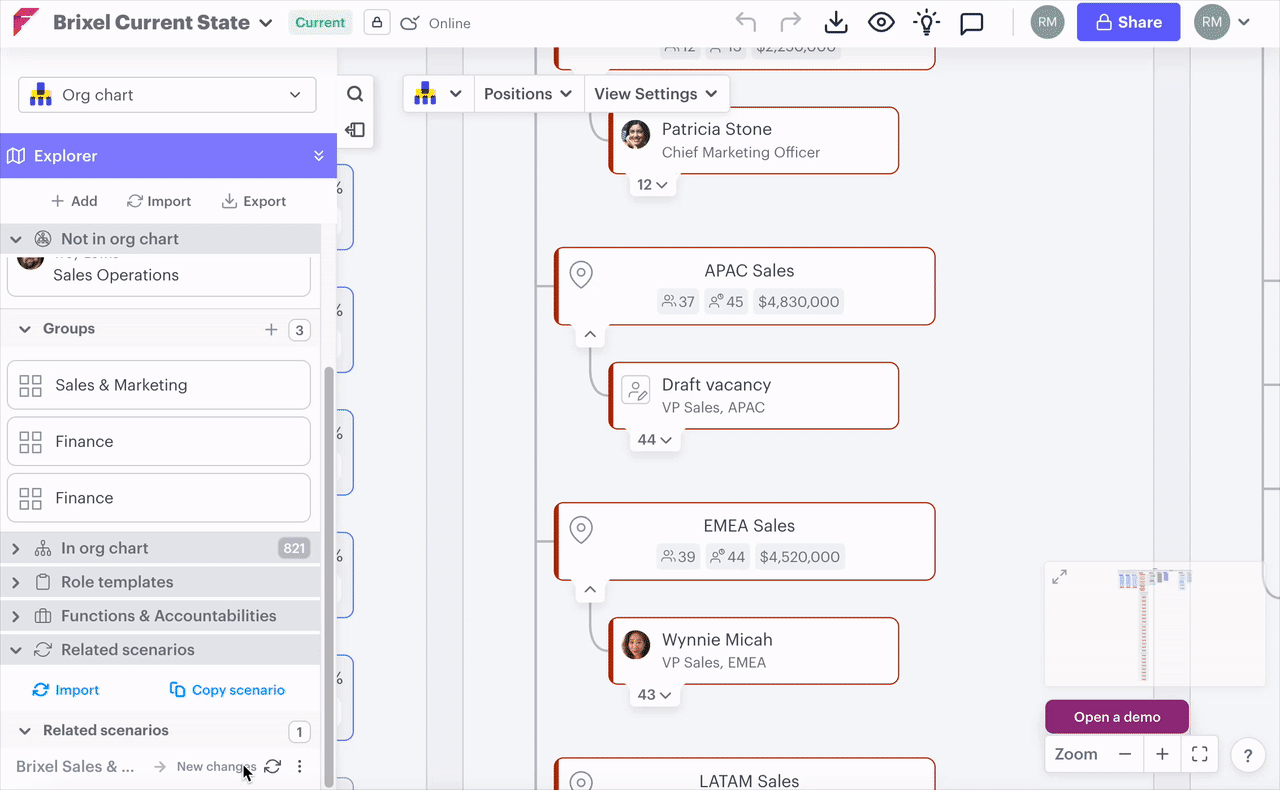The image size is (1280, 790).
Task: Click the Copy scenario link
Action: [x=227, y=690]
